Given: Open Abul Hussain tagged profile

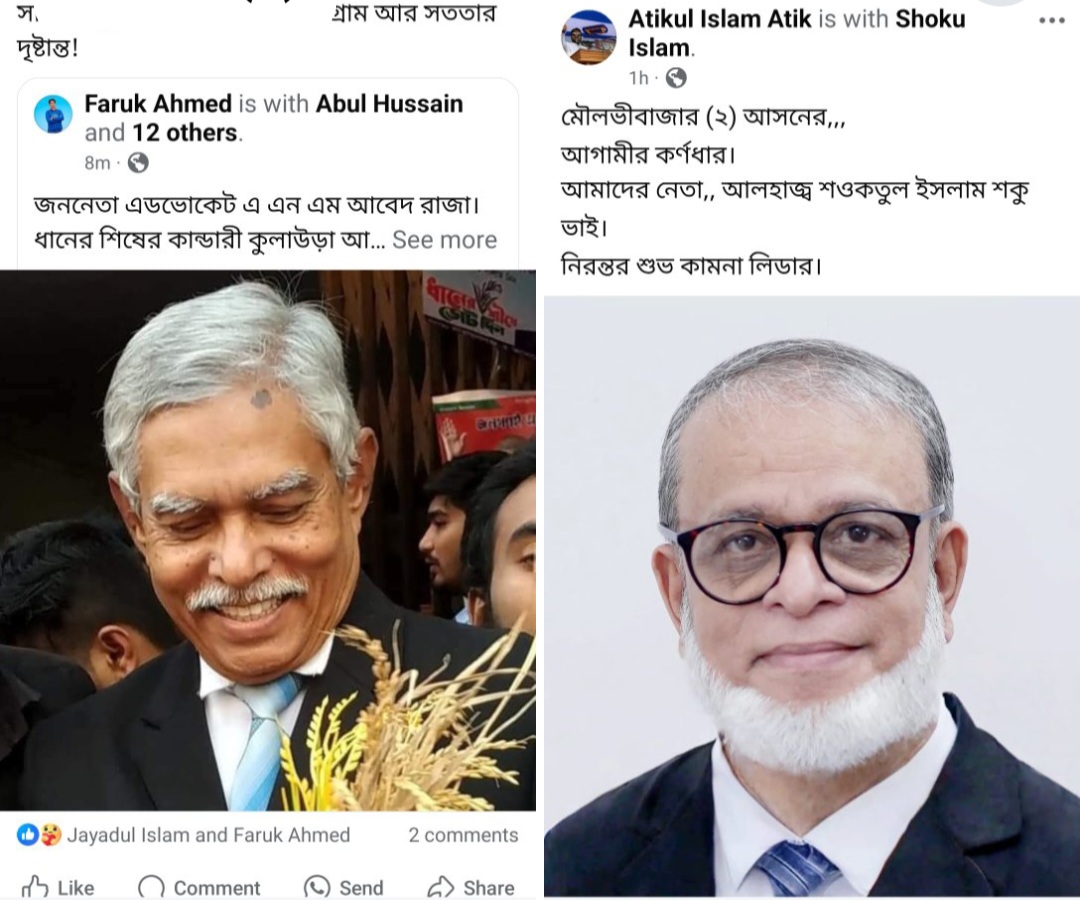Looking at the screenshot, I should point(389,104).
